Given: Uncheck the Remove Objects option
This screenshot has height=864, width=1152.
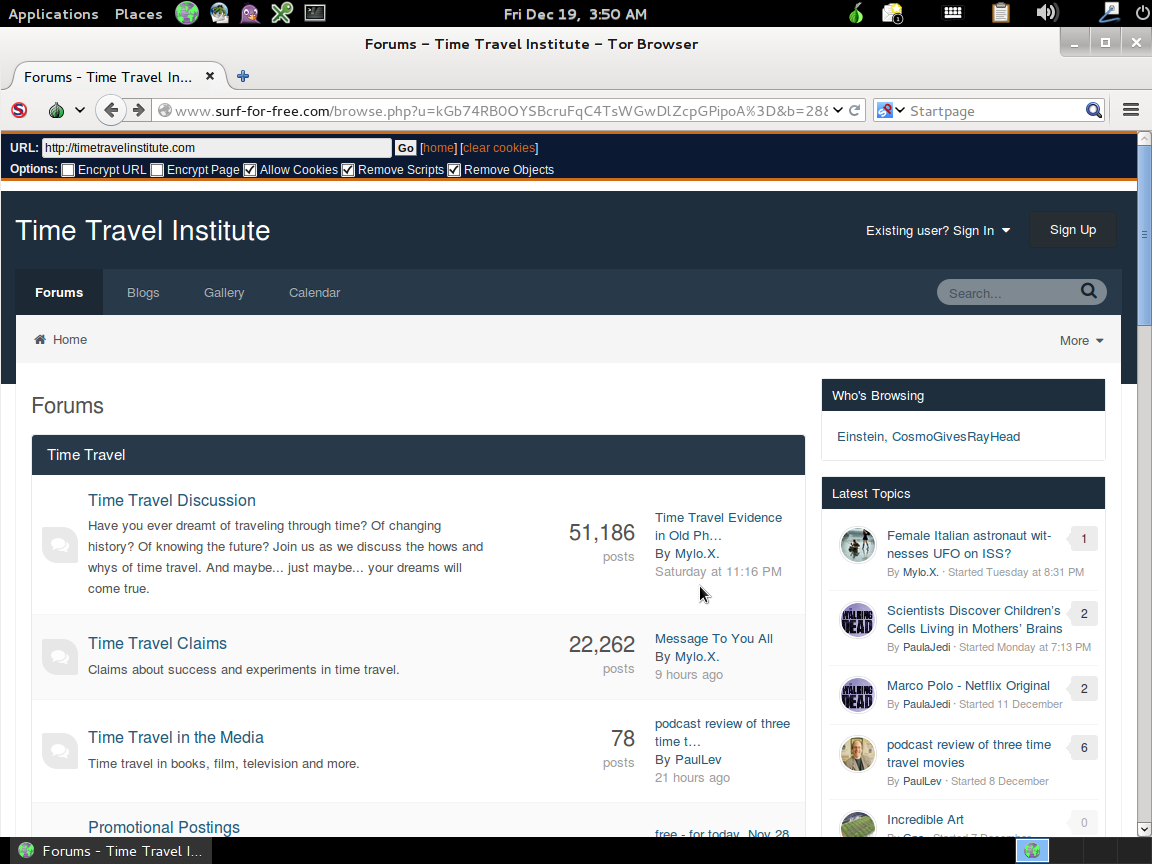Looking at the screenshot, I should pyautogui.click(x=454, y=170).
